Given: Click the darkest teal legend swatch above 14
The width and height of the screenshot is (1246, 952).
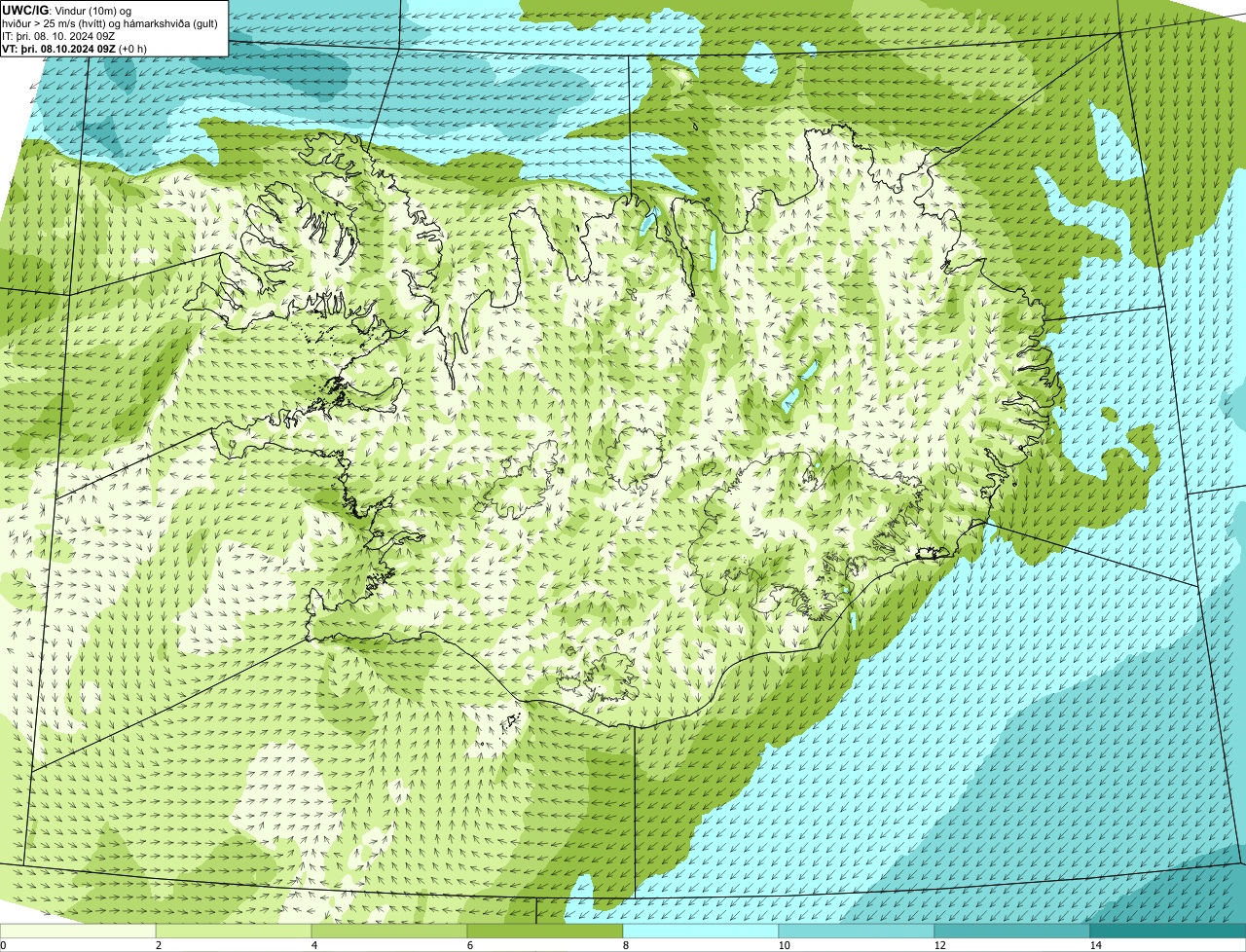Looking at the screenshot, I should 1168,931.
